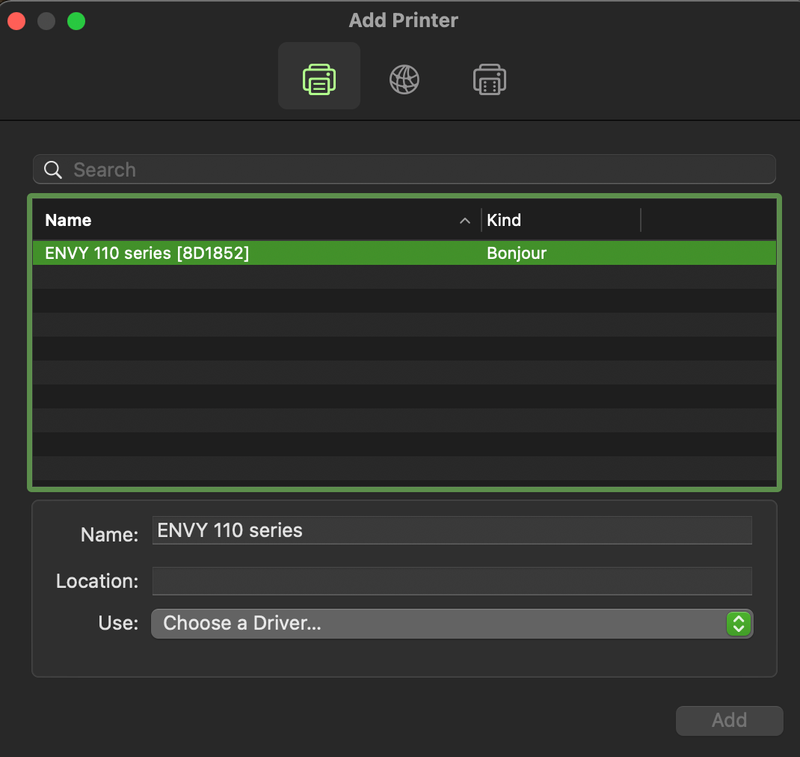Open the Choose a Driver dropdown
Viewport: 800px width, 757px height.
click(452, 623)
